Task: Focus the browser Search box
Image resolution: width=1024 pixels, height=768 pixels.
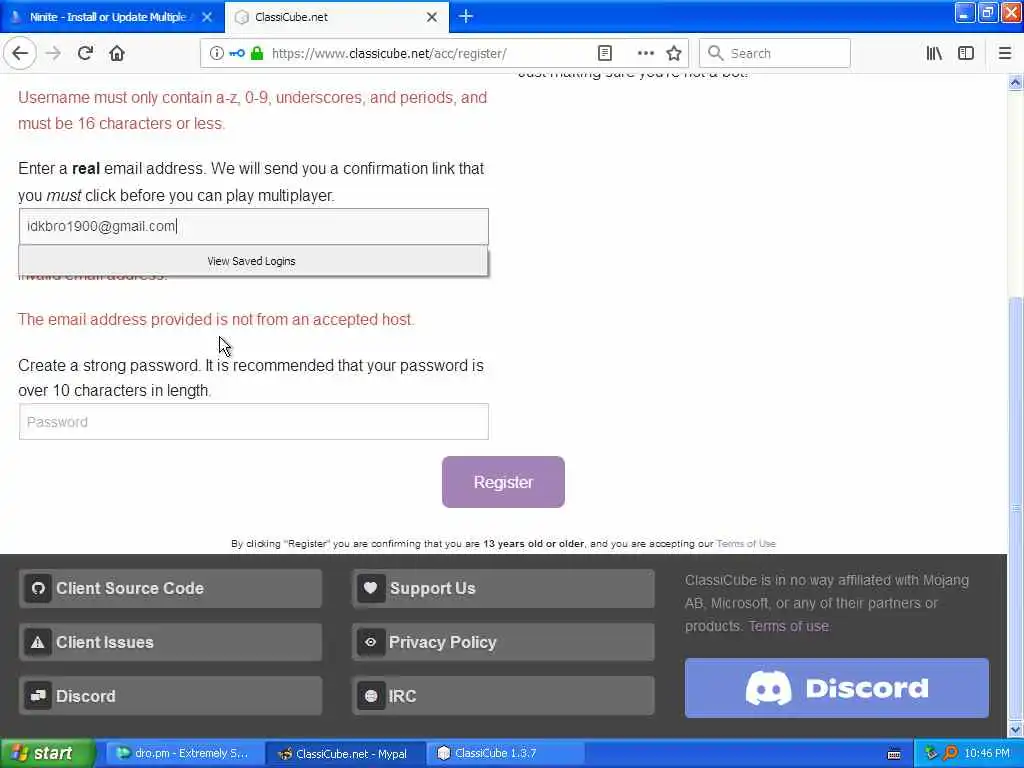Action: (775, 53)
